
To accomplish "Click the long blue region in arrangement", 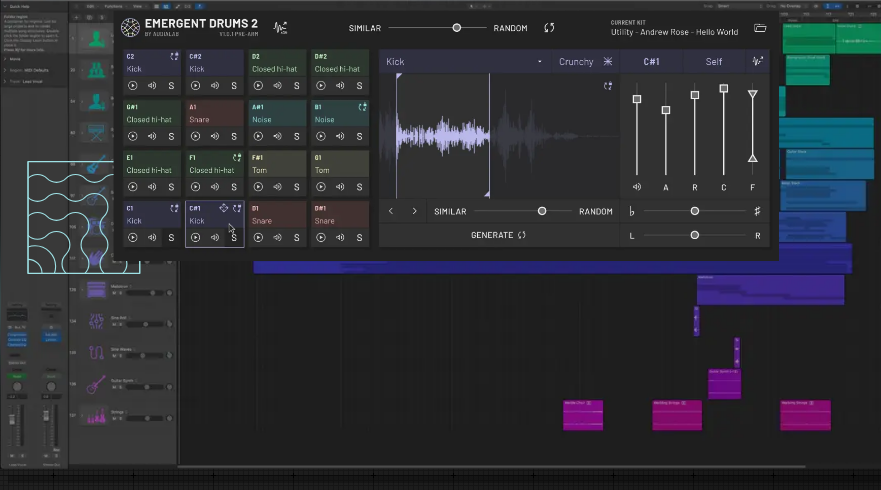I will pos(553,267).
